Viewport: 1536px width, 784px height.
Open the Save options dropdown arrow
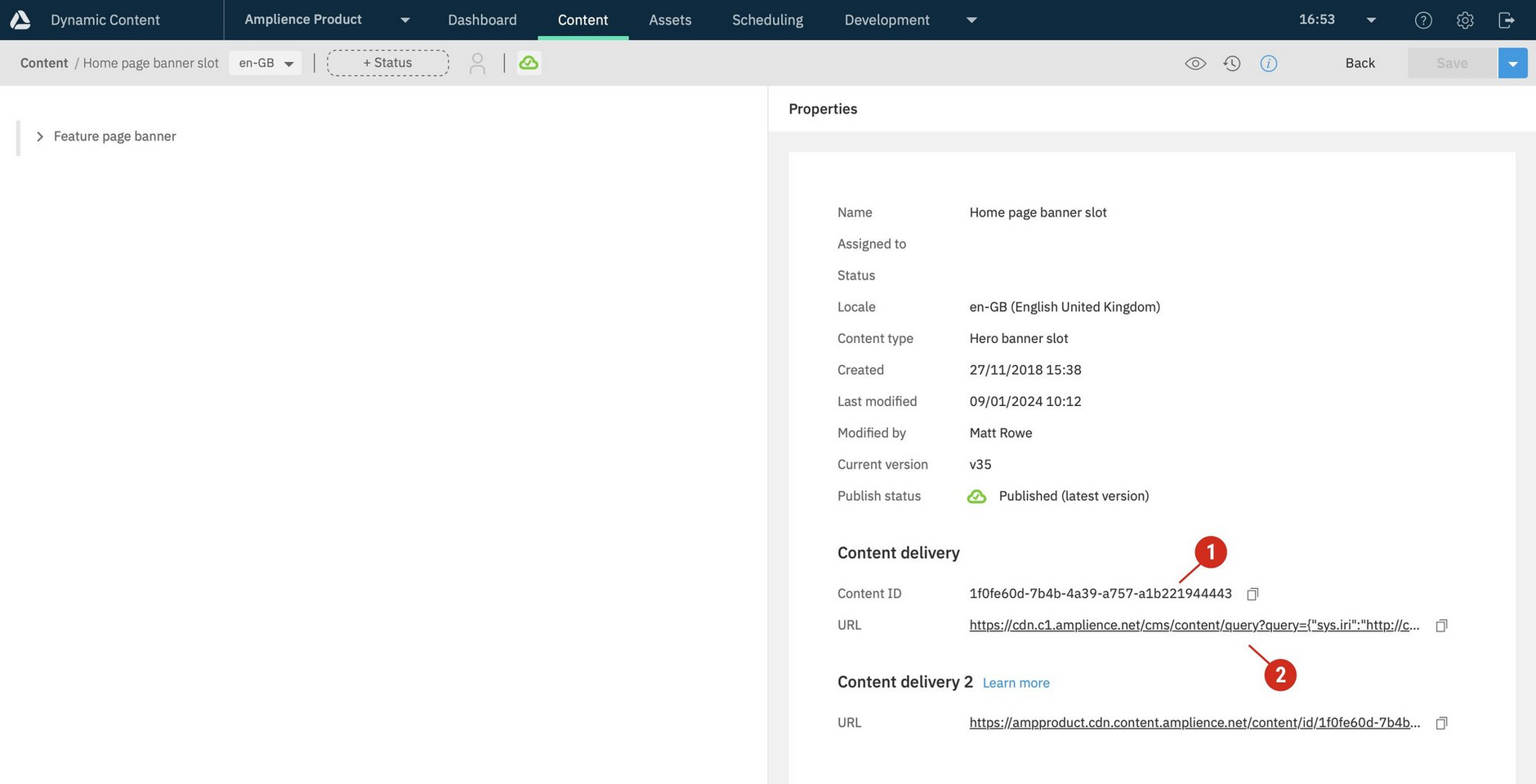pyautogui.click(x=1513, y=63)
